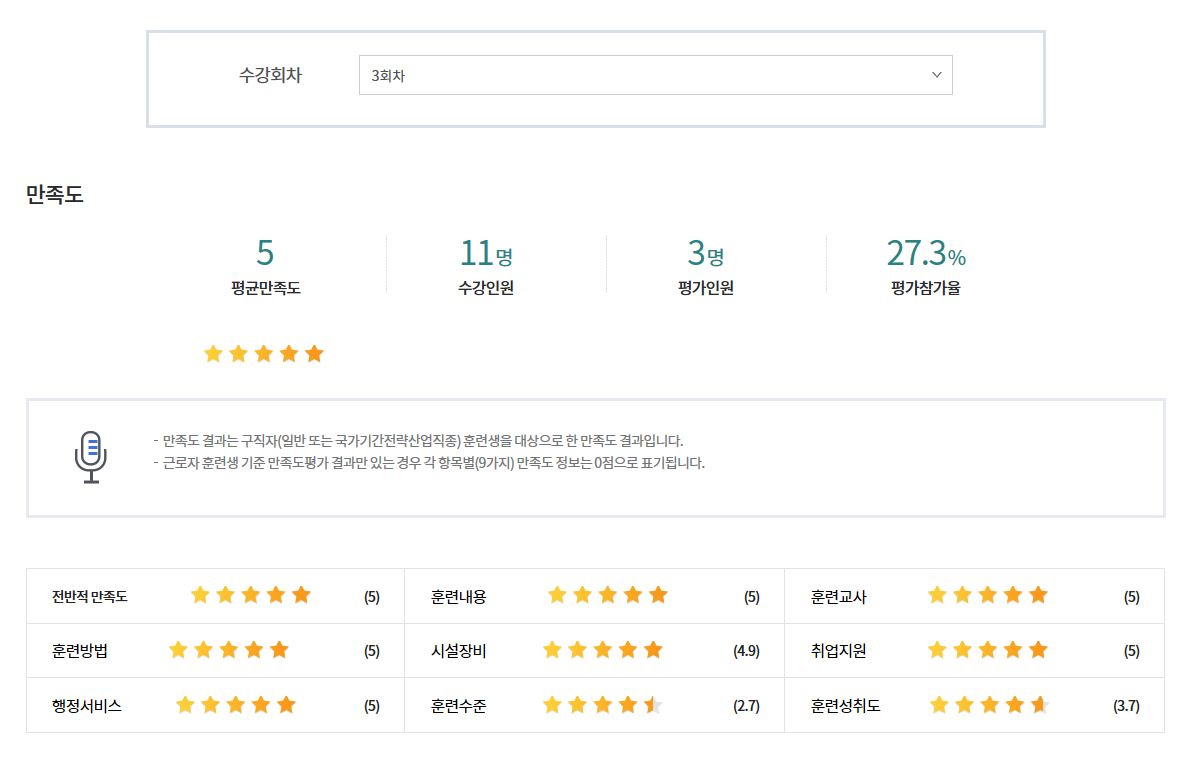This screenshot has width=1193, height=773.
Task: Click the 전반적 만족도 star rating
Action: pyautogui.click(x=251, y=596)
